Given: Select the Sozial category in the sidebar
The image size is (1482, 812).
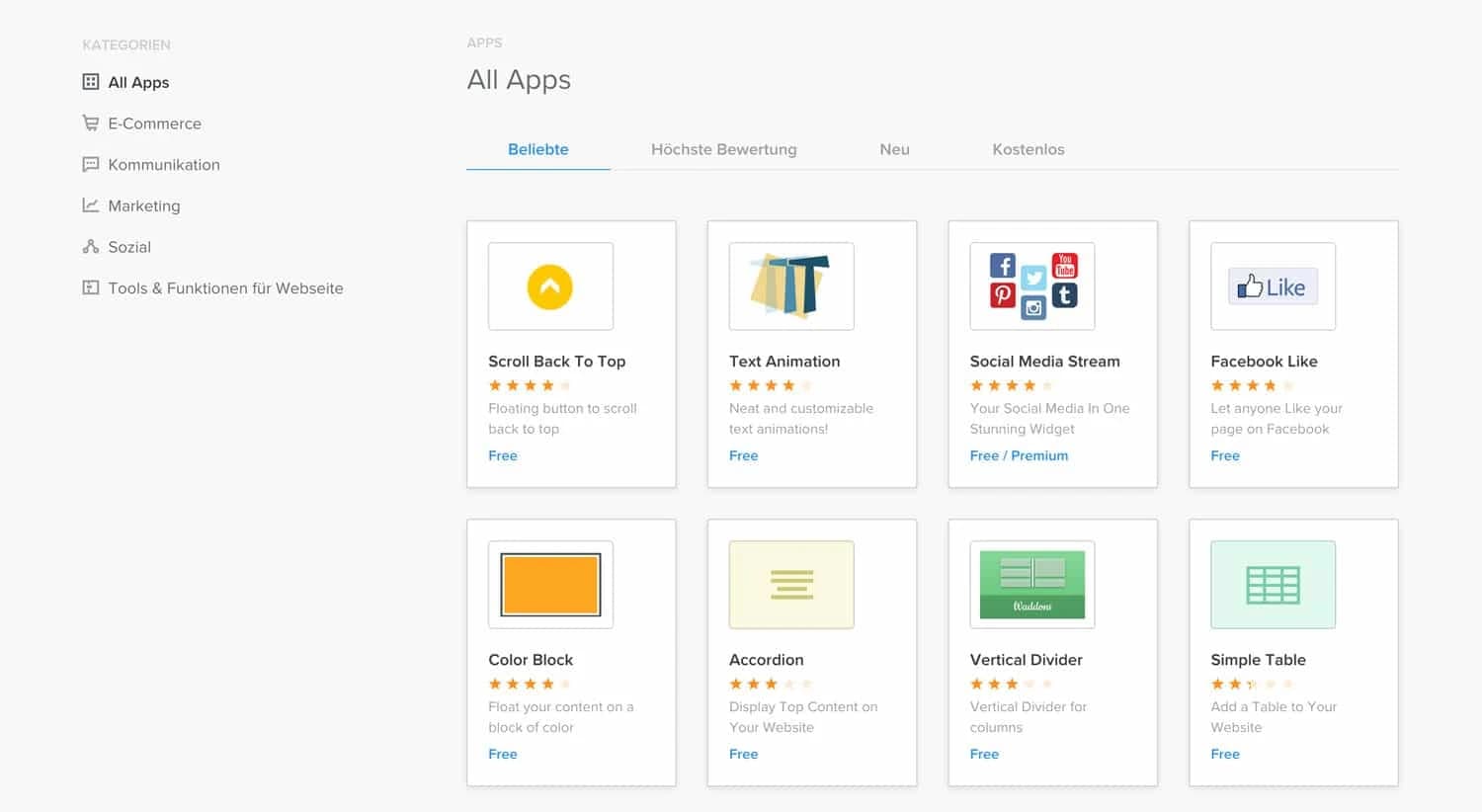Looking at the screenshot, I should 129,246.
